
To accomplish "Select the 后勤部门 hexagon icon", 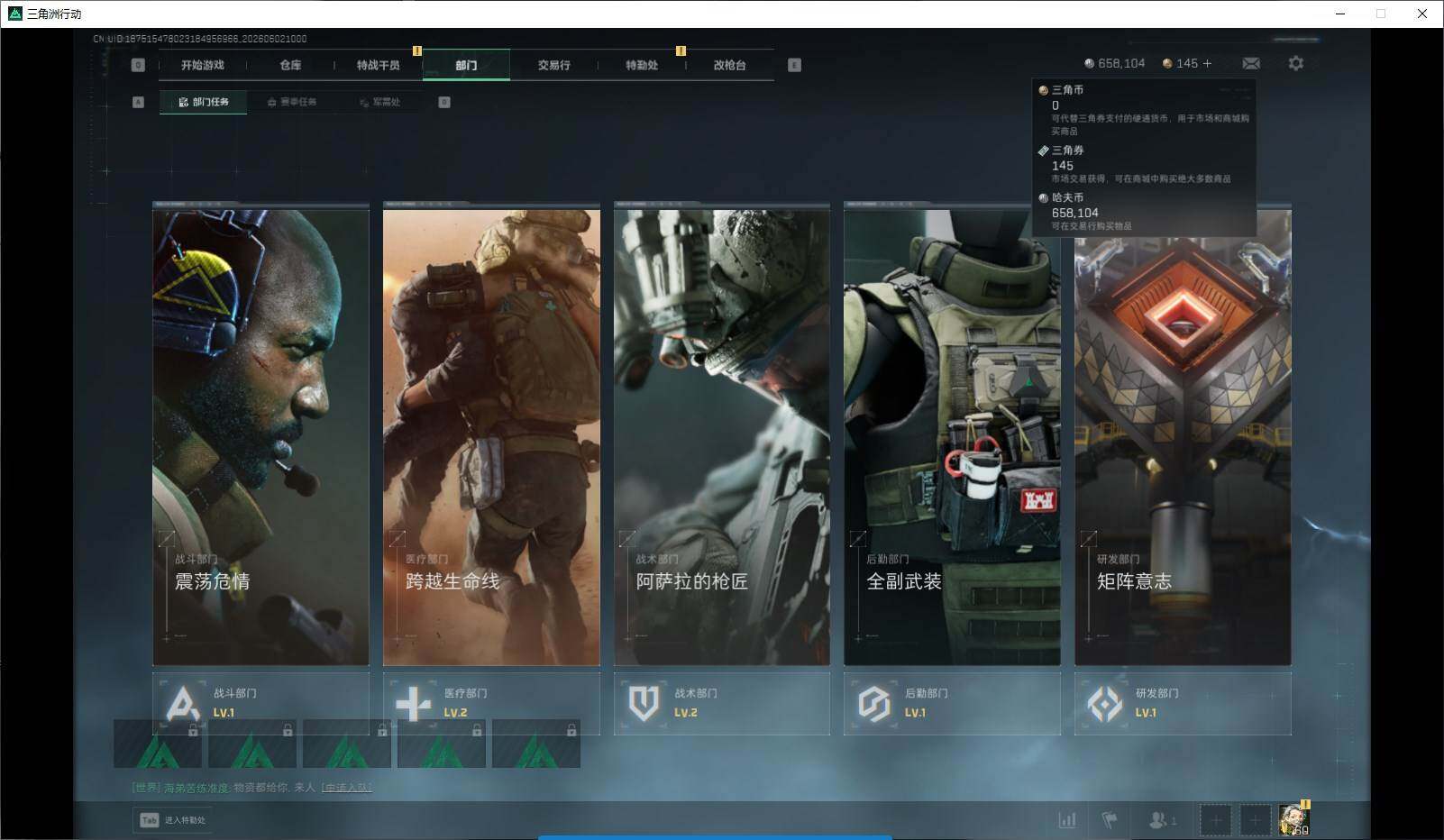I will coord(874,703).
